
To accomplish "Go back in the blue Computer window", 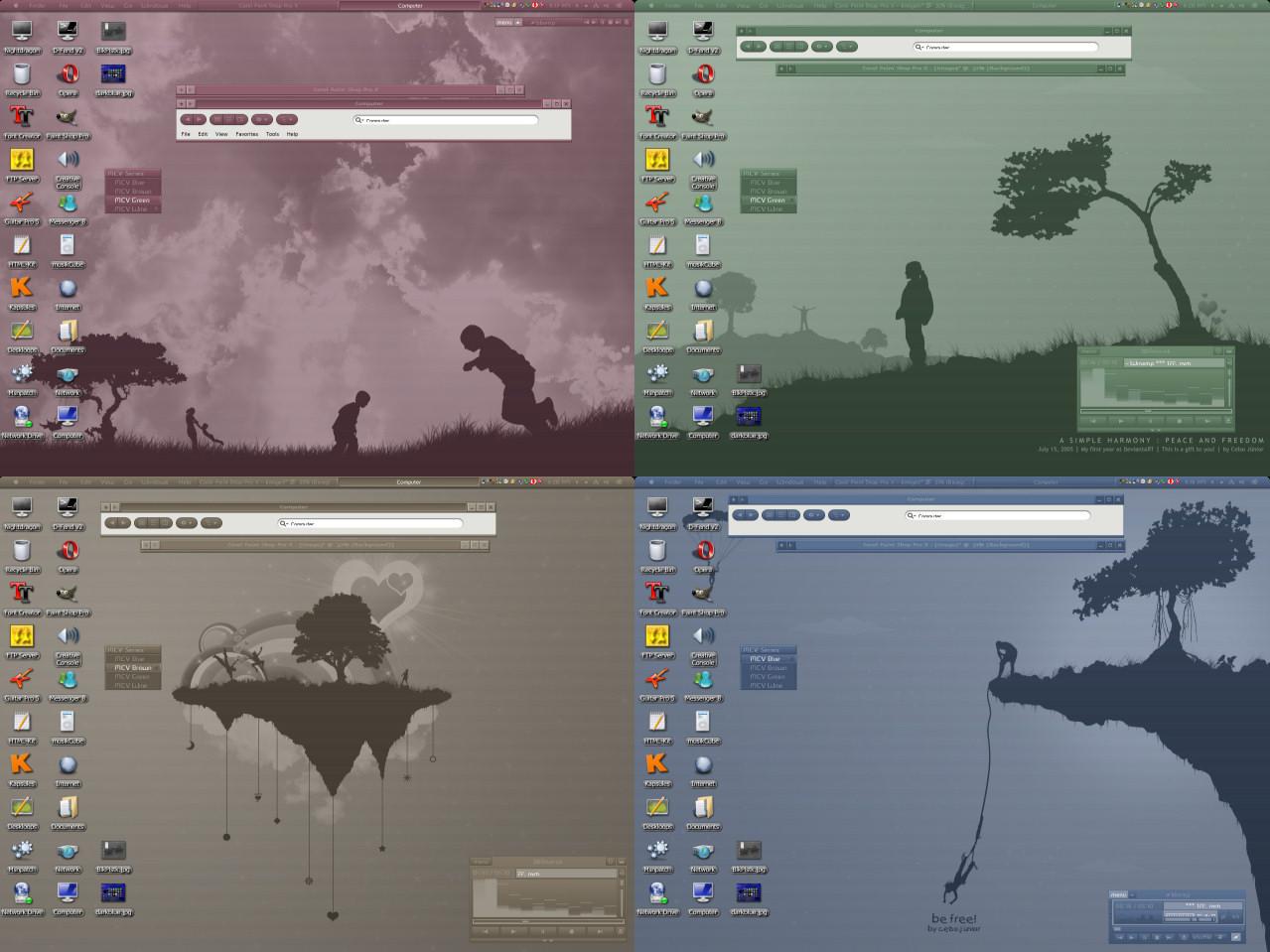I will 739,514.
